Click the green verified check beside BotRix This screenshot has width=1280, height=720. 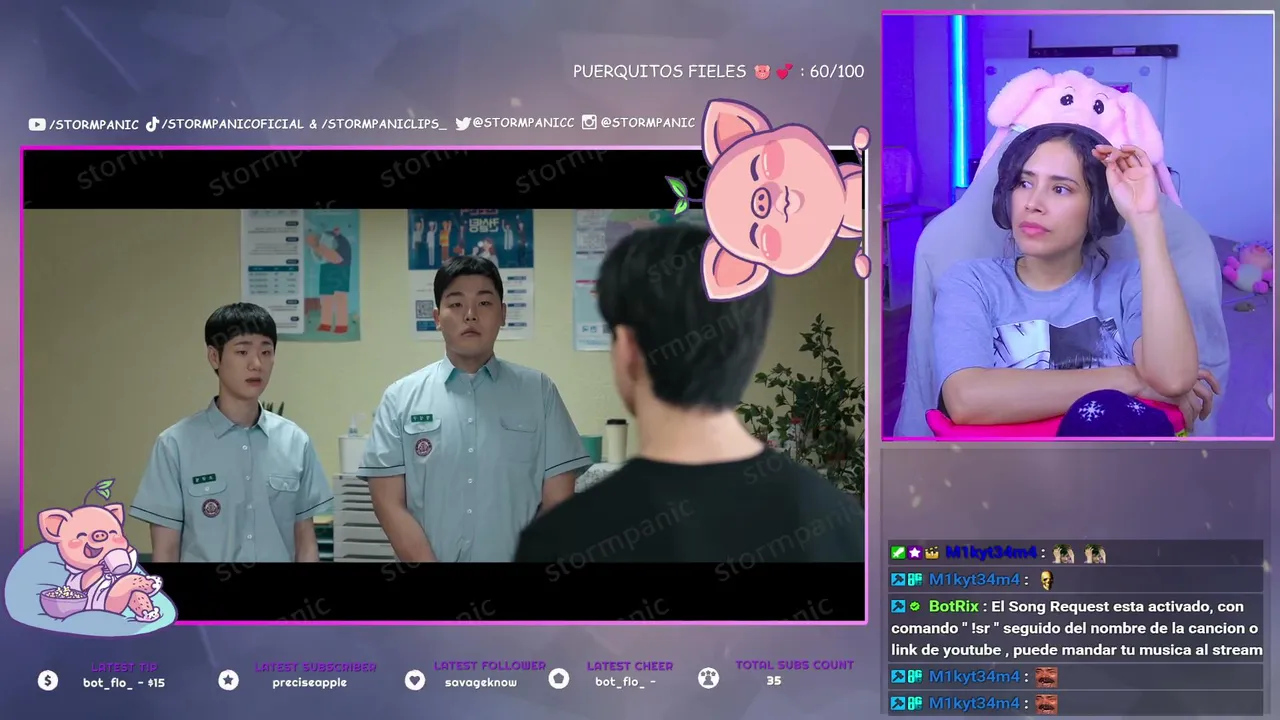point(914,606)
